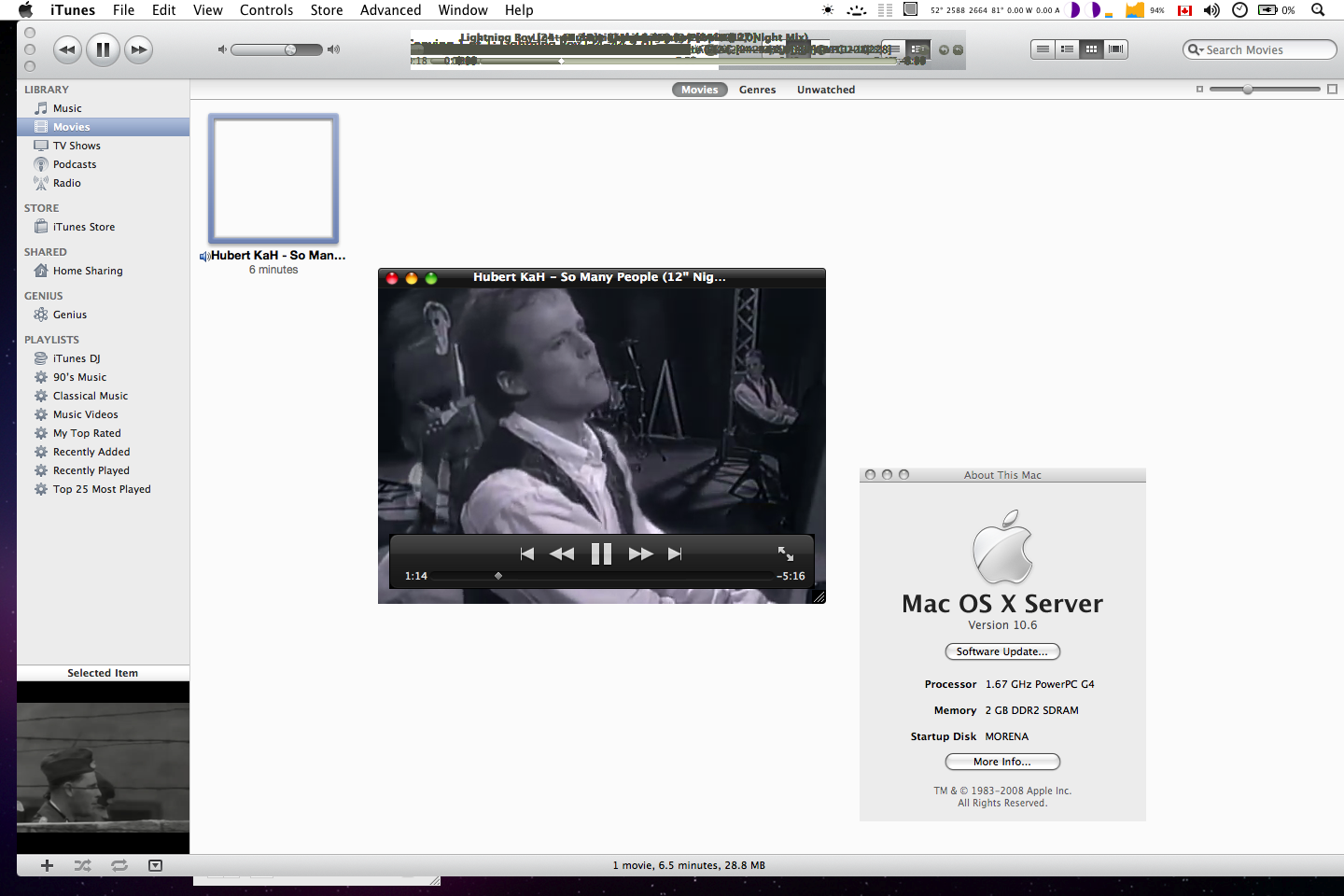Click Software Update in About This Mac

click(1002, 651)
